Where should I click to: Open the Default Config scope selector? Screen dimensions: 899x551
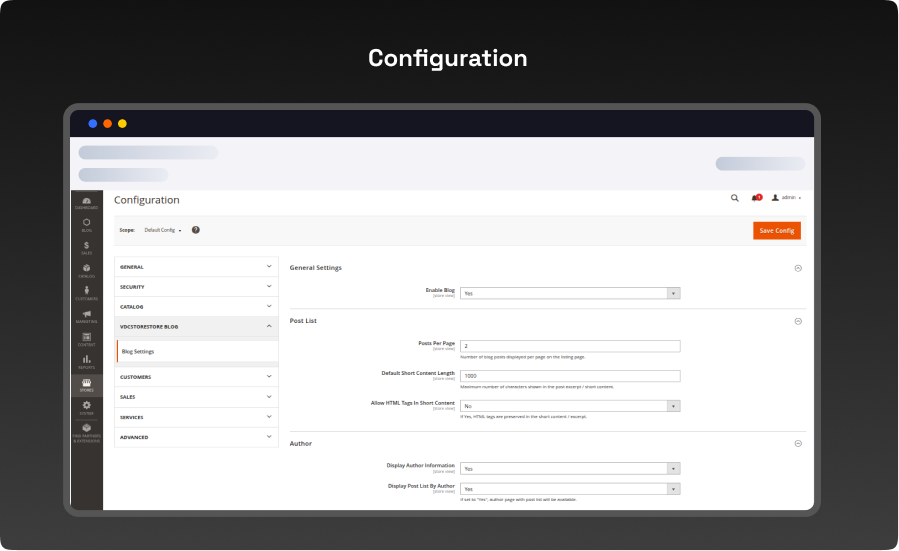point(163,230)
